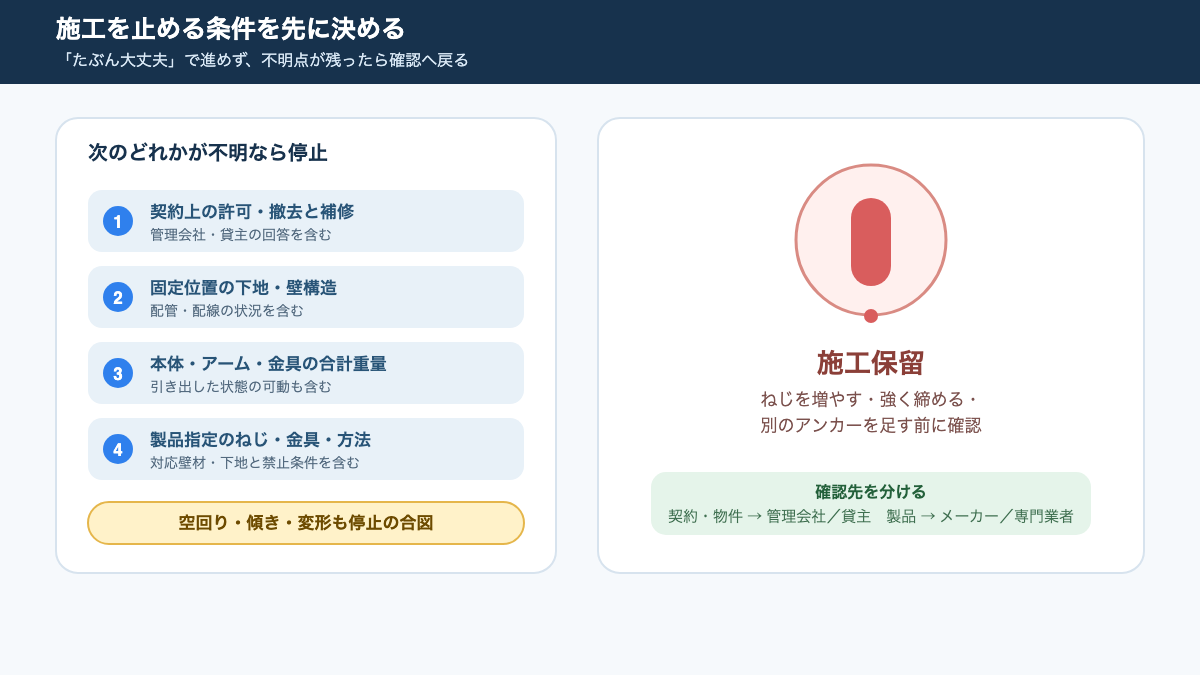Click the yellow 空回り・傾き・変形も停止の合図 banner
The width and height of the screenshot is (1200, 675).
click(x=306, y=523)
